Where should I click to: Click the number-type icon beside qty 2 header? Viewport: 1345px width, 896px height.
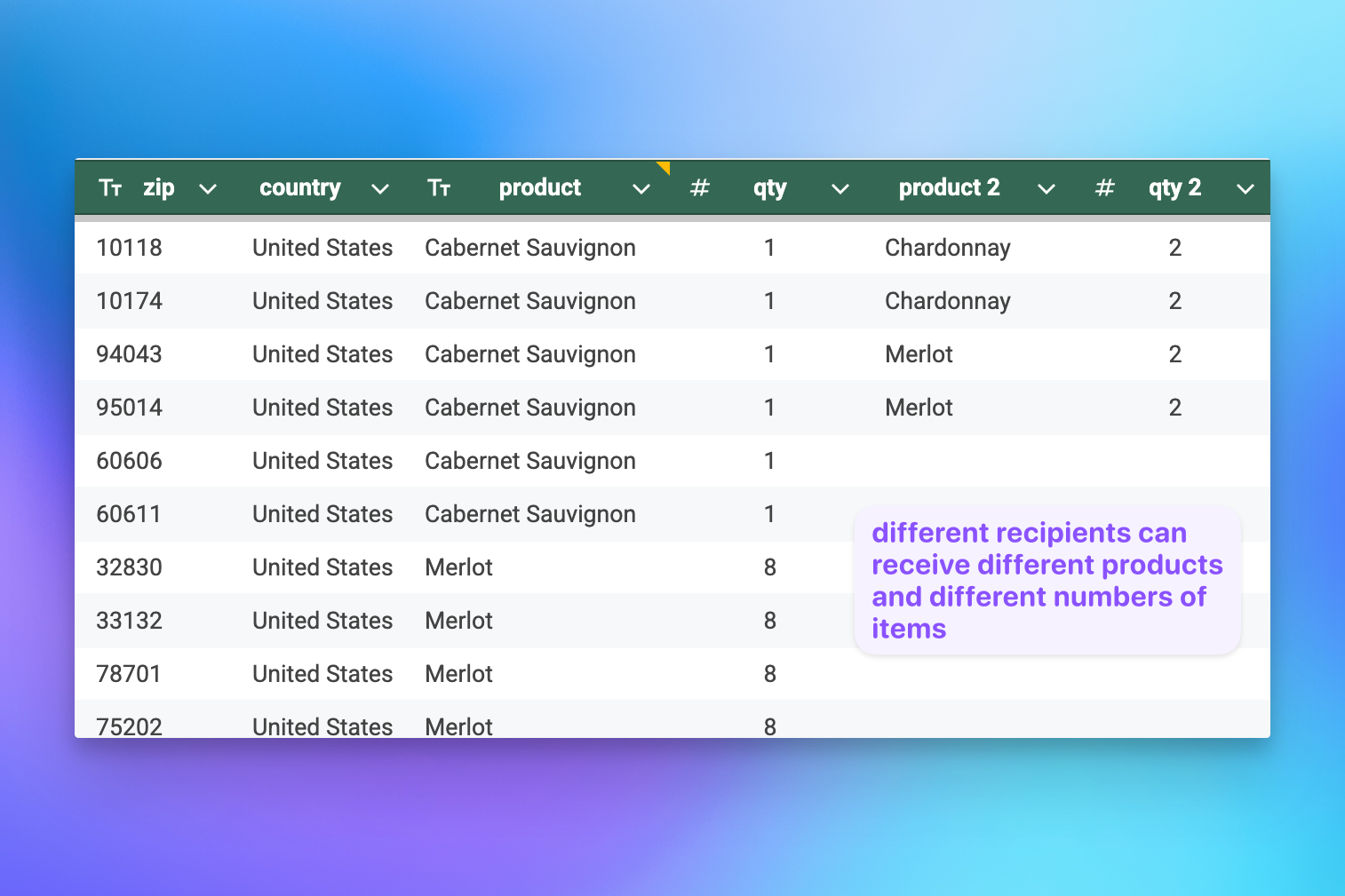click(1104, 187)
